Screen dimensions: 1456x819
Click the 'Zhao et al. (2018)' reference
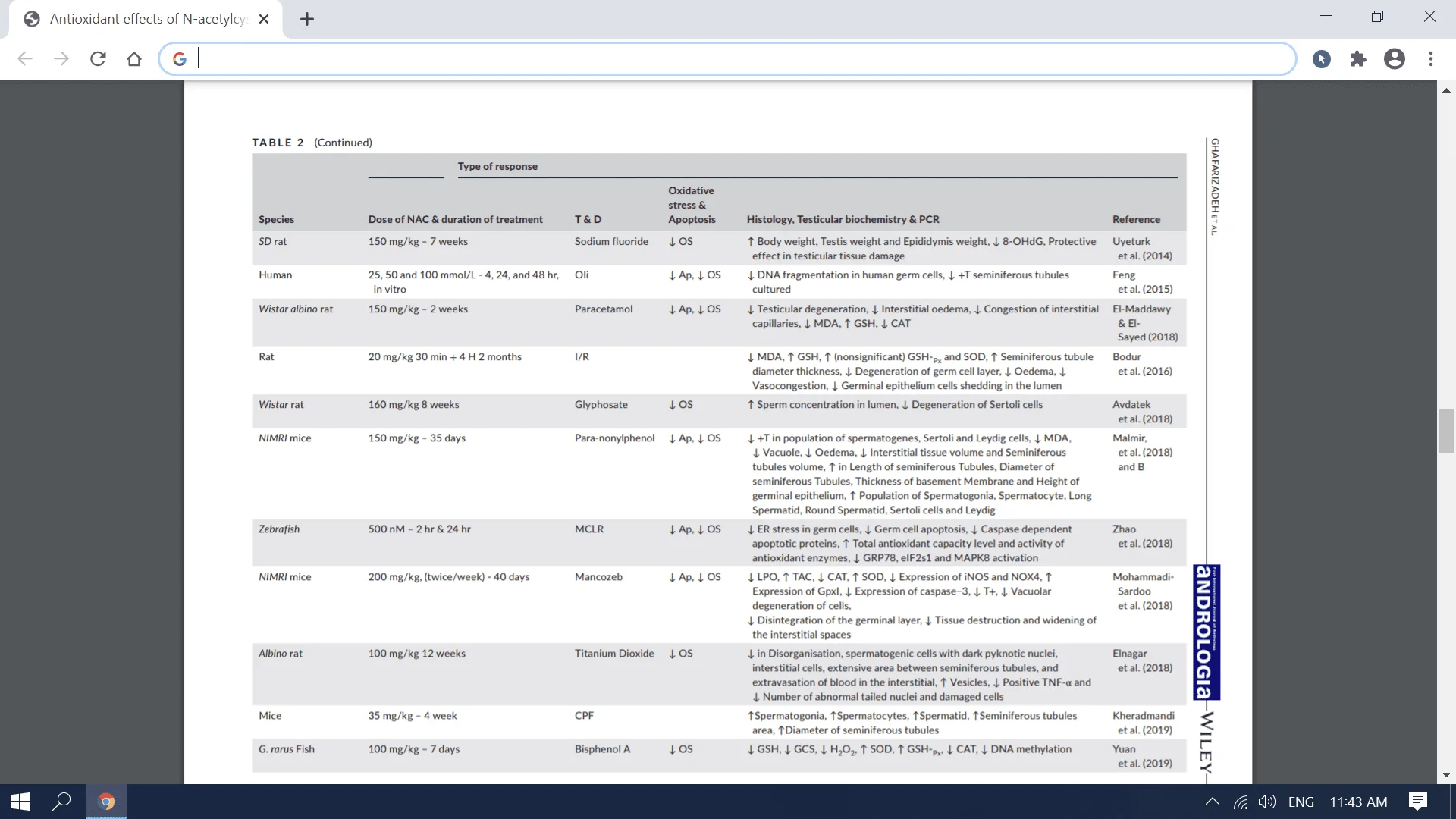tap(1142, 536)
